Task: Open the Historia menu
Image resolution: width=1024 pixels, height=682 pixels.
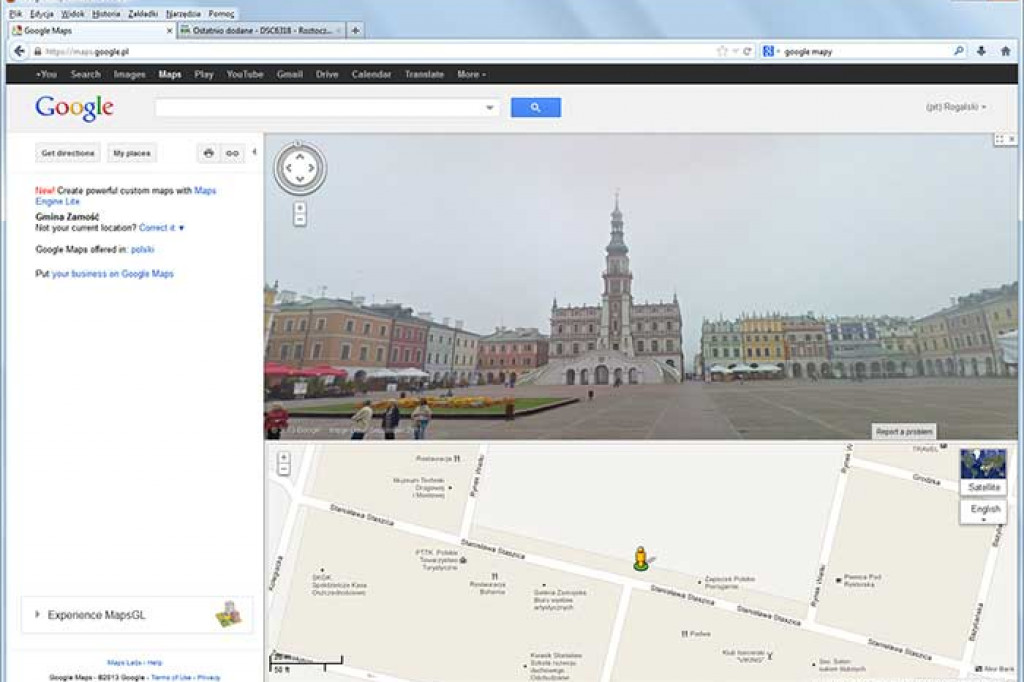Action: point(106,14)
